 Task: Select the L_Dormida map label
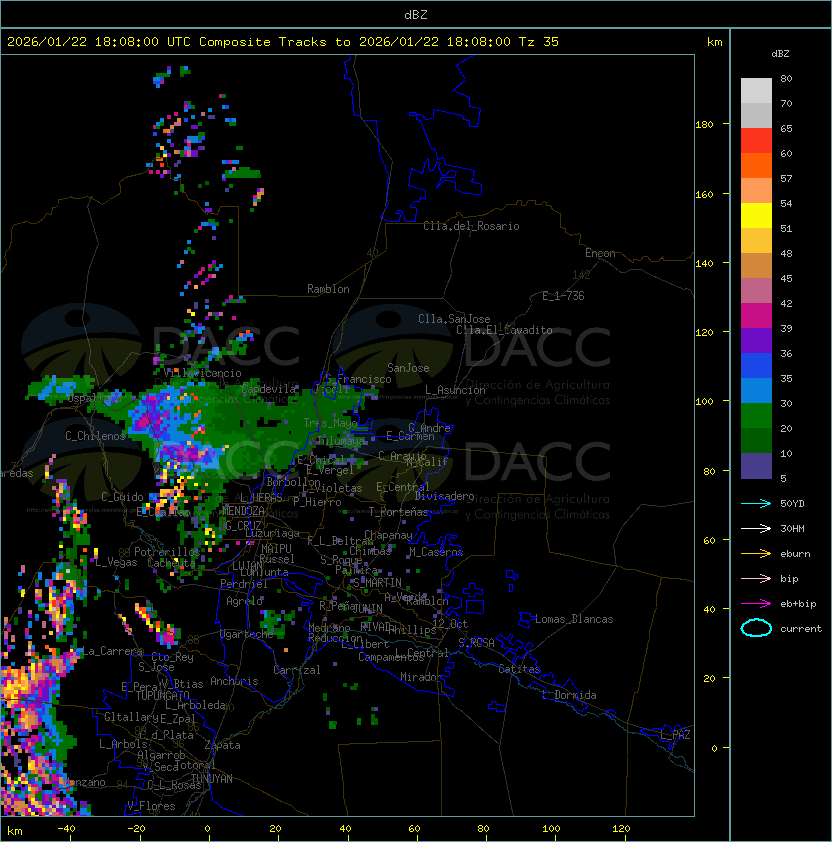[569, 695]
